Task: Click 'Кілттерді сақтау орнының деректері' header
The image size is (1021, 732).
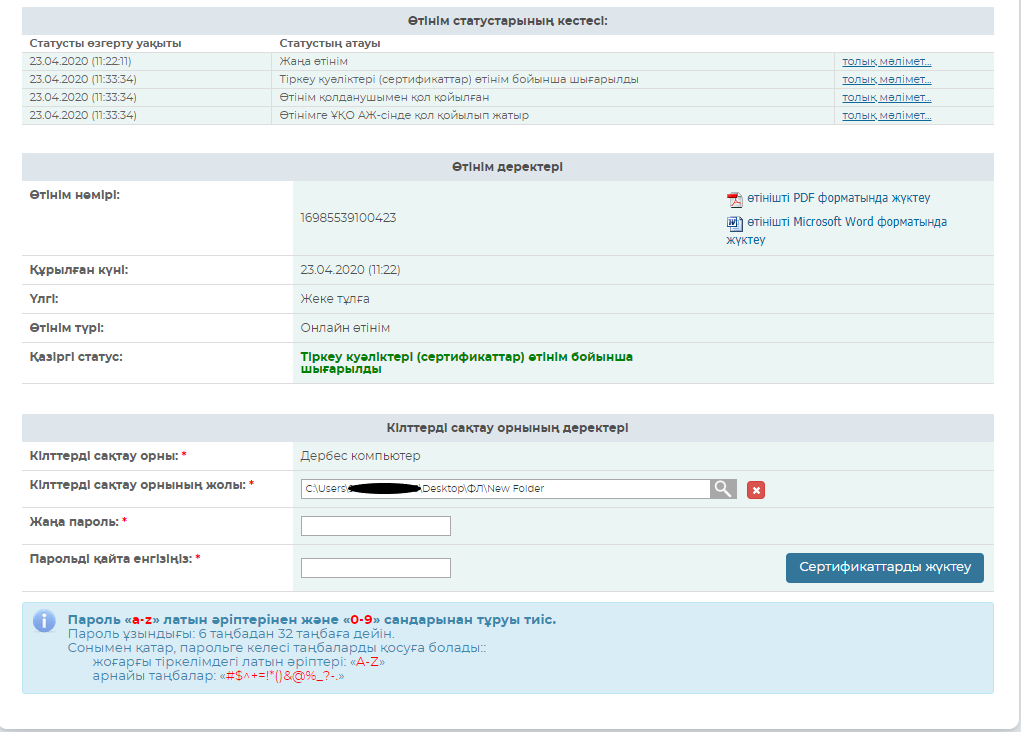Action: pyautogui.click(x=507, y=428)
